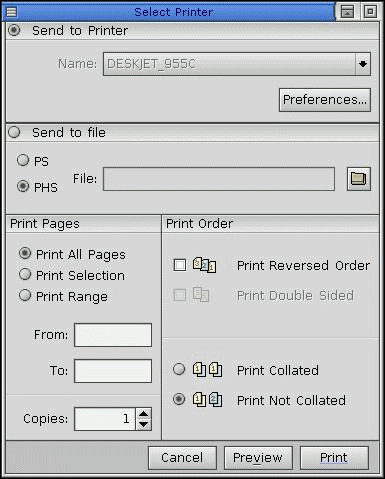Choose the PHS file format option

pyautogui.click(x=23, y=186)
